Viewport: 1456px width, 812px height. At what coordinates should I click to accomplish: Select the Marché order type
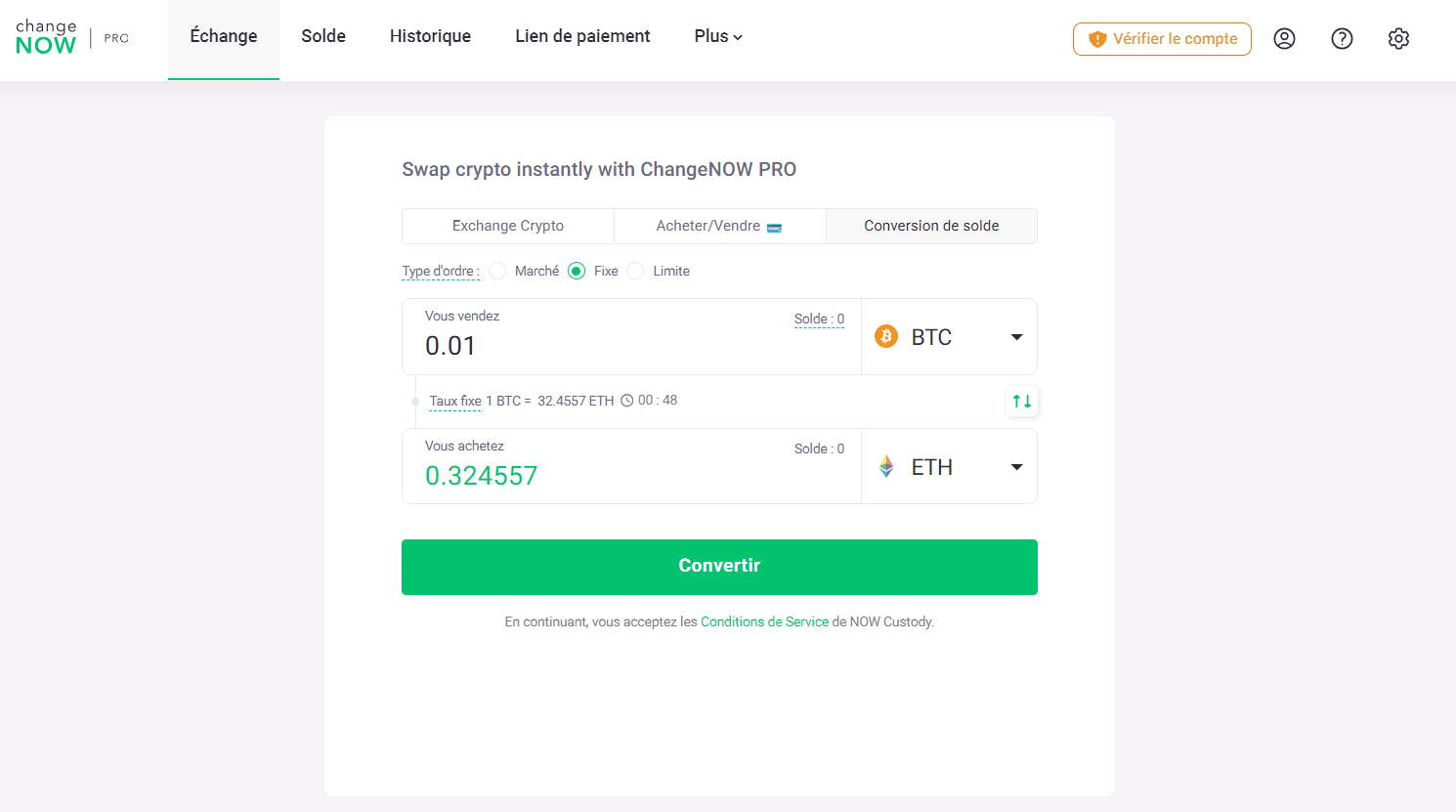[497, 271]
